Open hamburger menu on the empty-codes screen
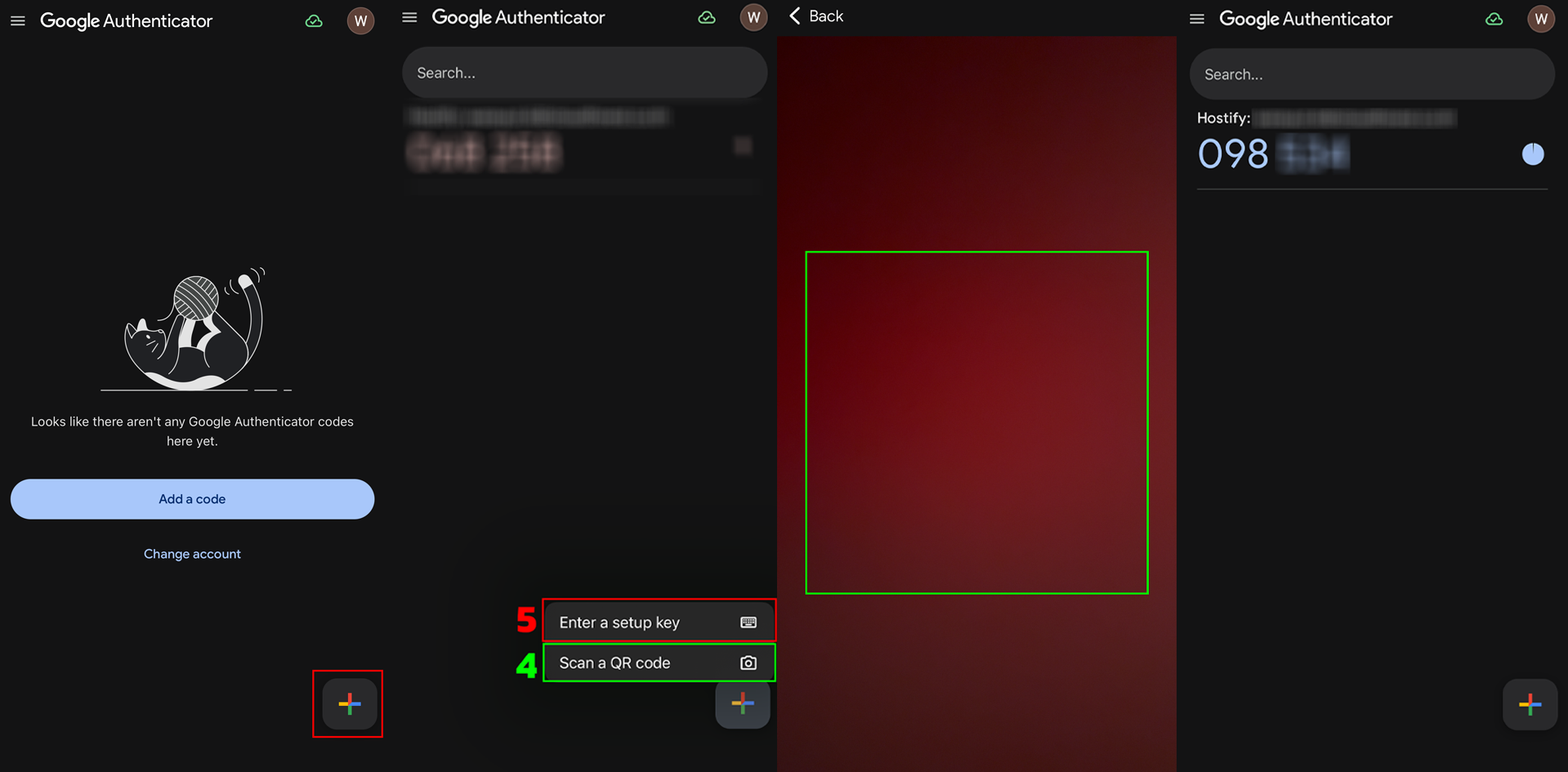Image resolution: width=1568 pixels, height=772 pixels. click(18, 21)
